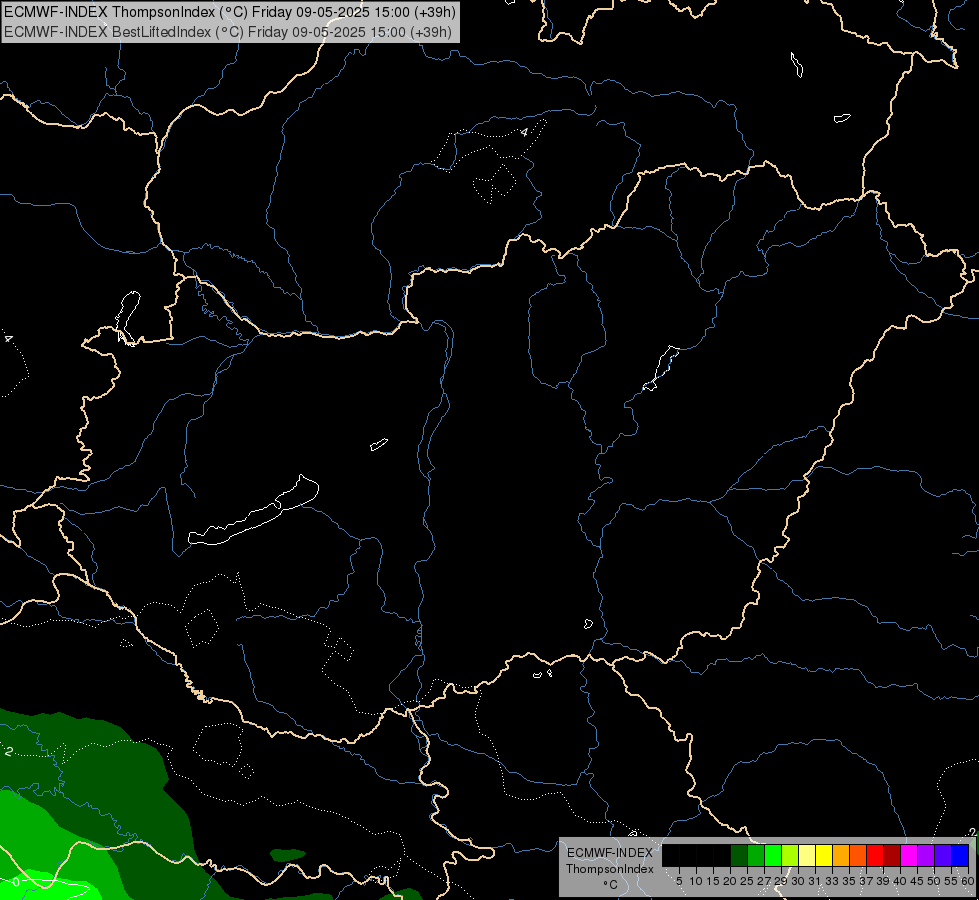
Task: Click the BestLiftedIndex title line
Action: tap(228, 32)
